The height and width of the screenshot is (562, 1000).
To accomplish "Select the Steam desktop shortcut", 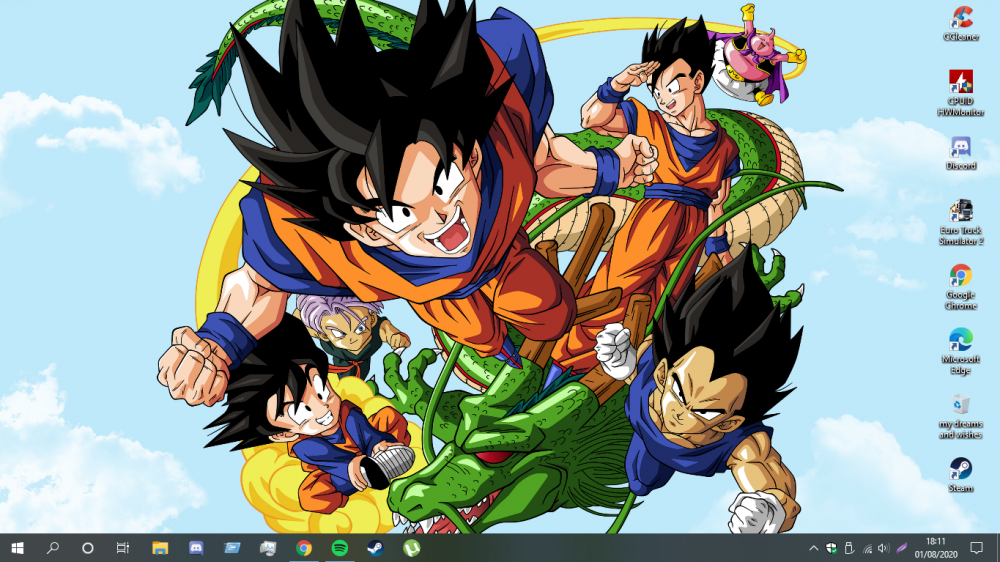I will (x=960, y=475).
